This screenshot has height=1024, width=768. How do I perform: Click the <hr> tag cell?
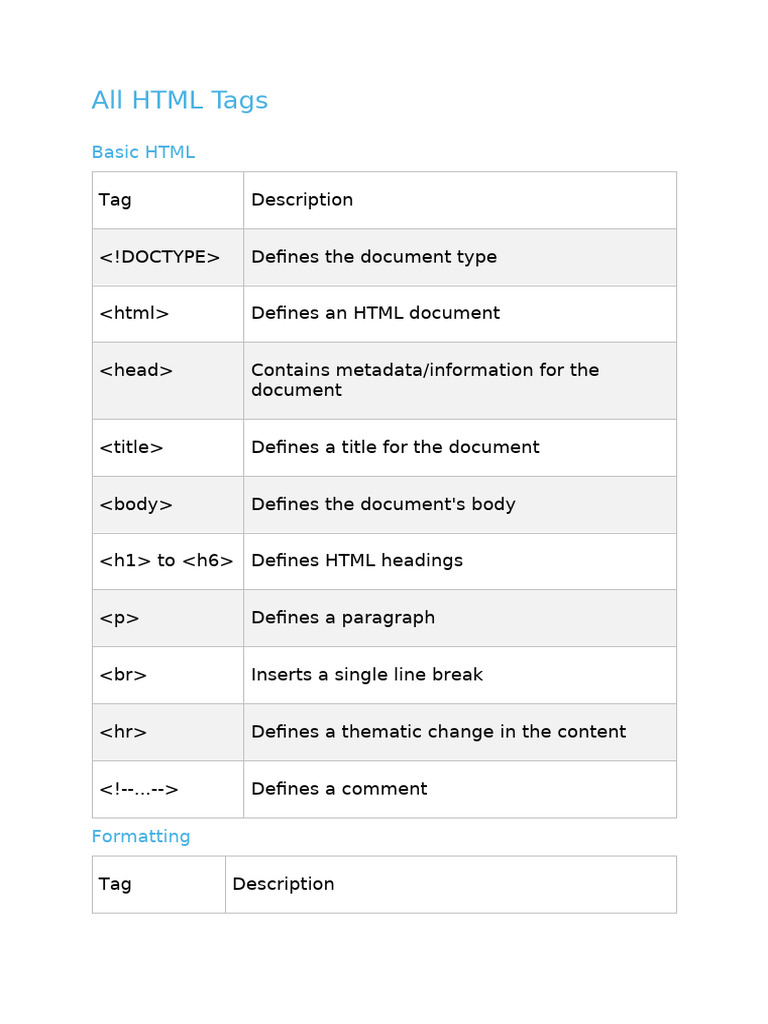point(124,732)
